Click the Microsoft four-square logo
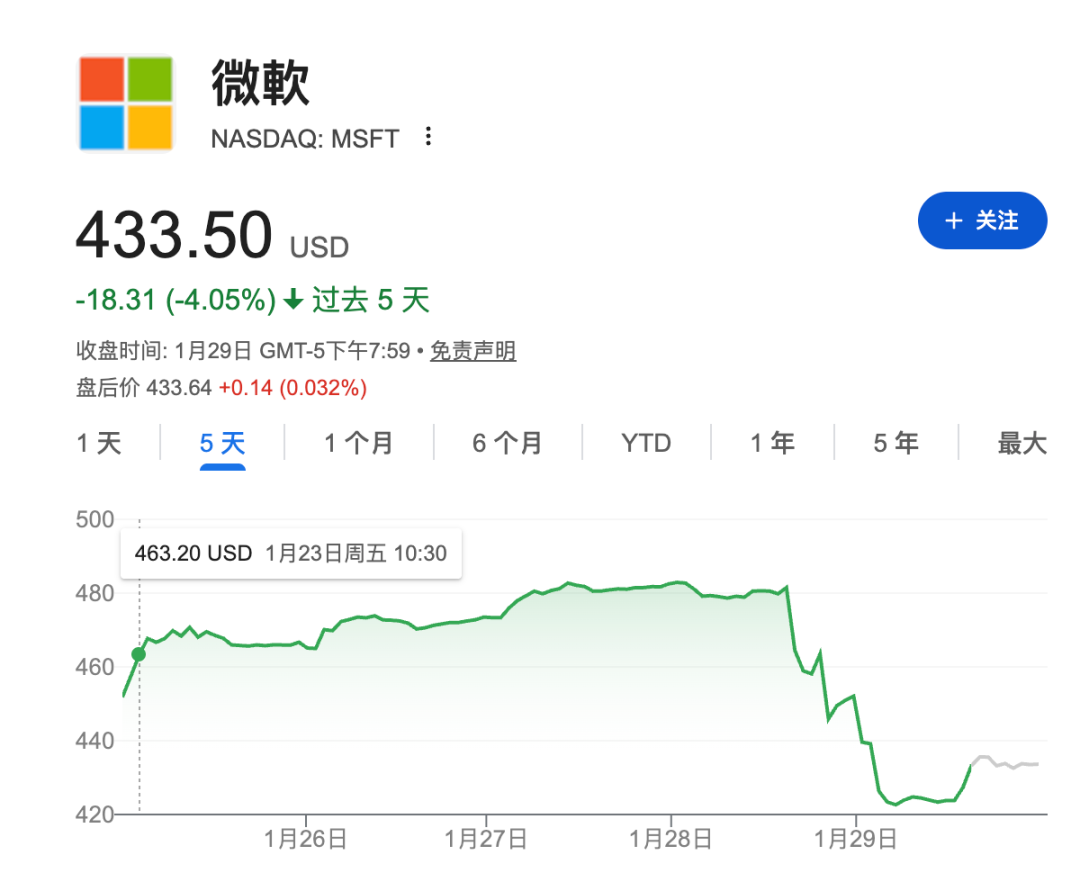This screenshot has height=873, width=1080. [126, 101]
